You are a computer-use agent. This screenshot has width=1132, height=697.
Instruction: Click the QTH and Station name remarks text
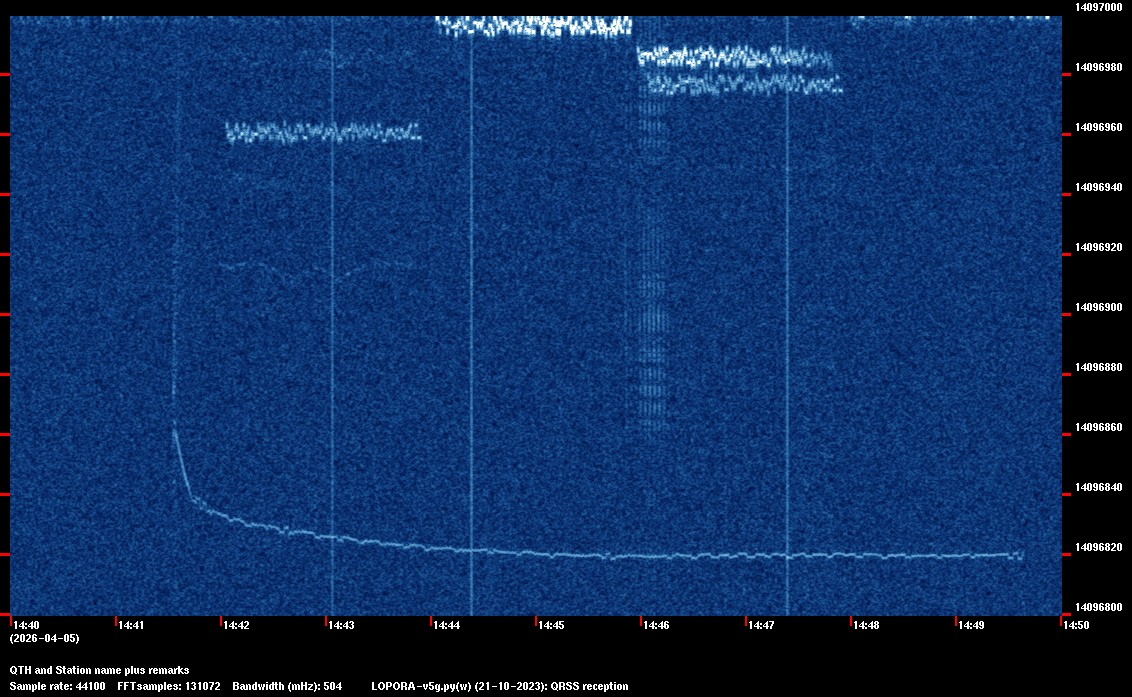point(99,670)
